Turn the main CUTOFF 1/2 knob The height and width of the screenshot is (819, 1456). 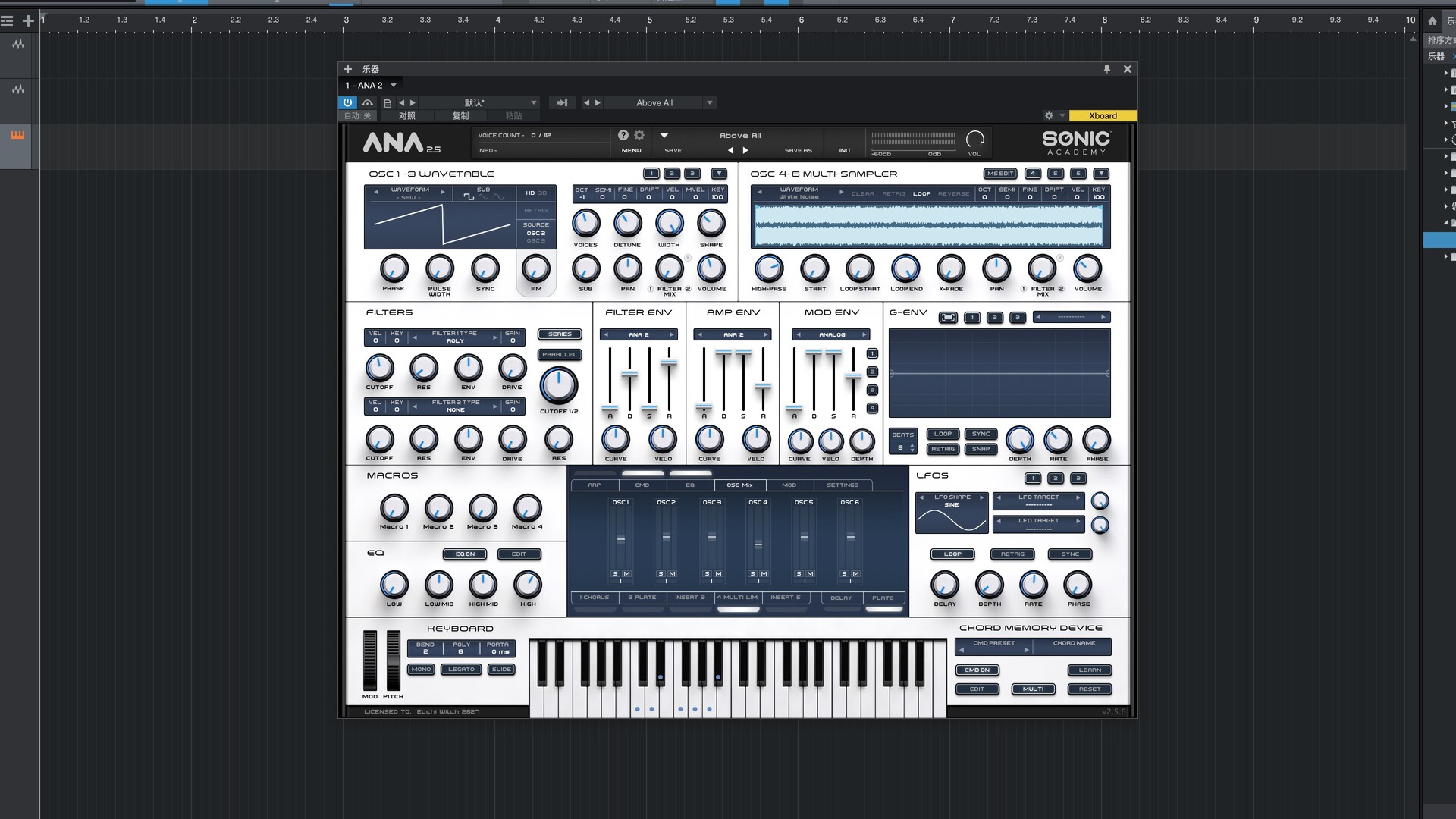click(559, 385)
